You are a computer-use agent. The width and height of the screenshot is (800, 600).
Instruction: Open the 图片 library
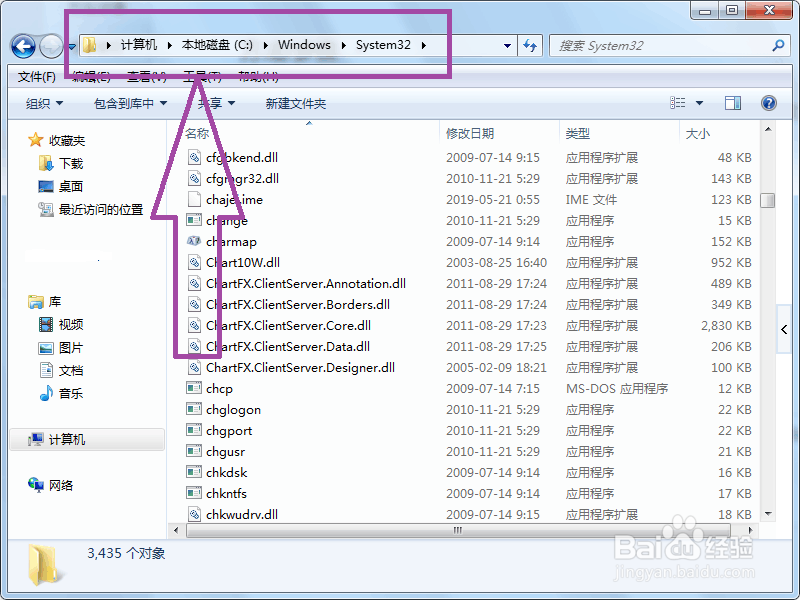coord(71,347)
